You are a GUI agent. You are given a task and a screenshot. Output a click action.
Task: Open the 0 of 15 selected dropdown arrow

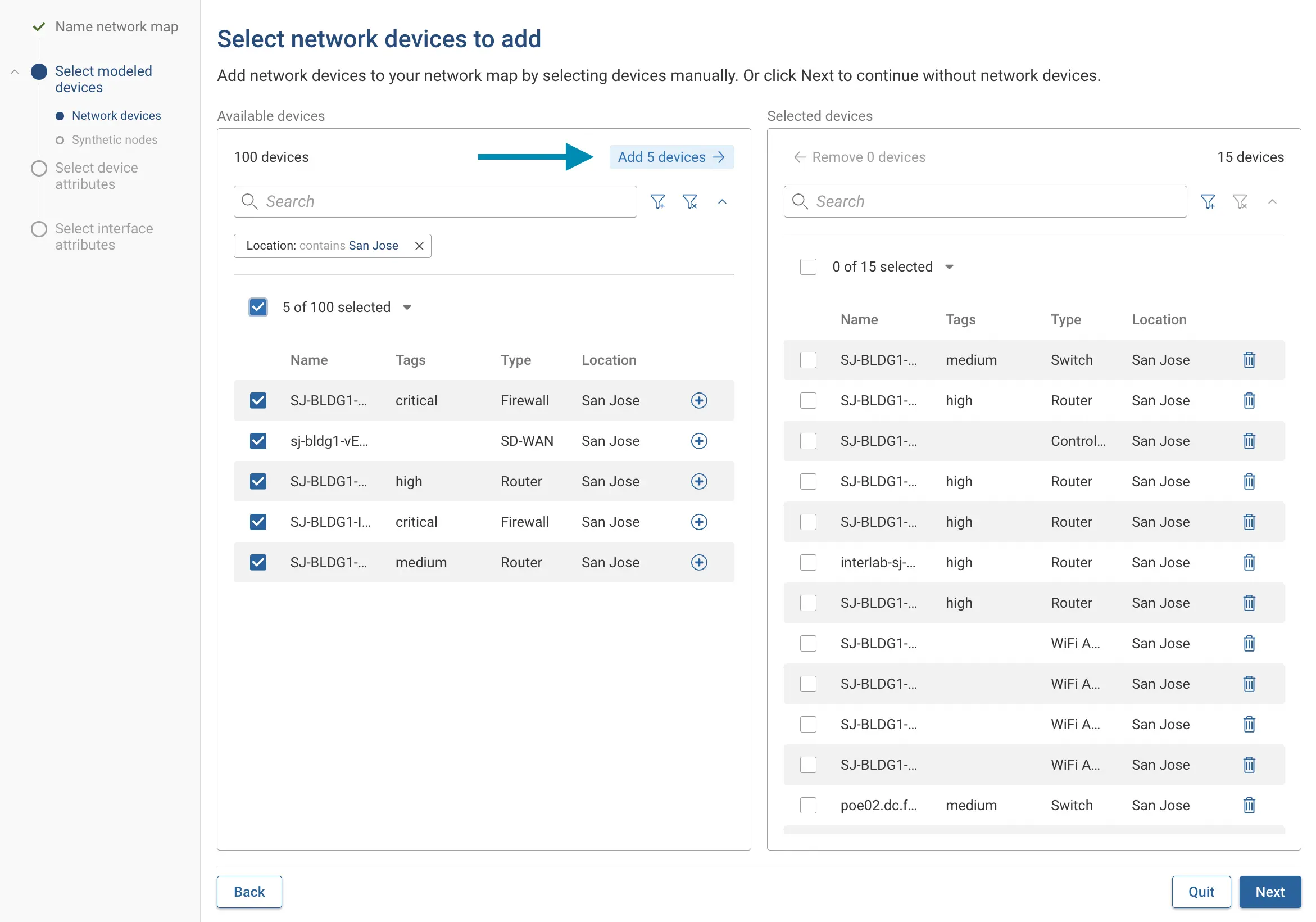tap(949, 267)
